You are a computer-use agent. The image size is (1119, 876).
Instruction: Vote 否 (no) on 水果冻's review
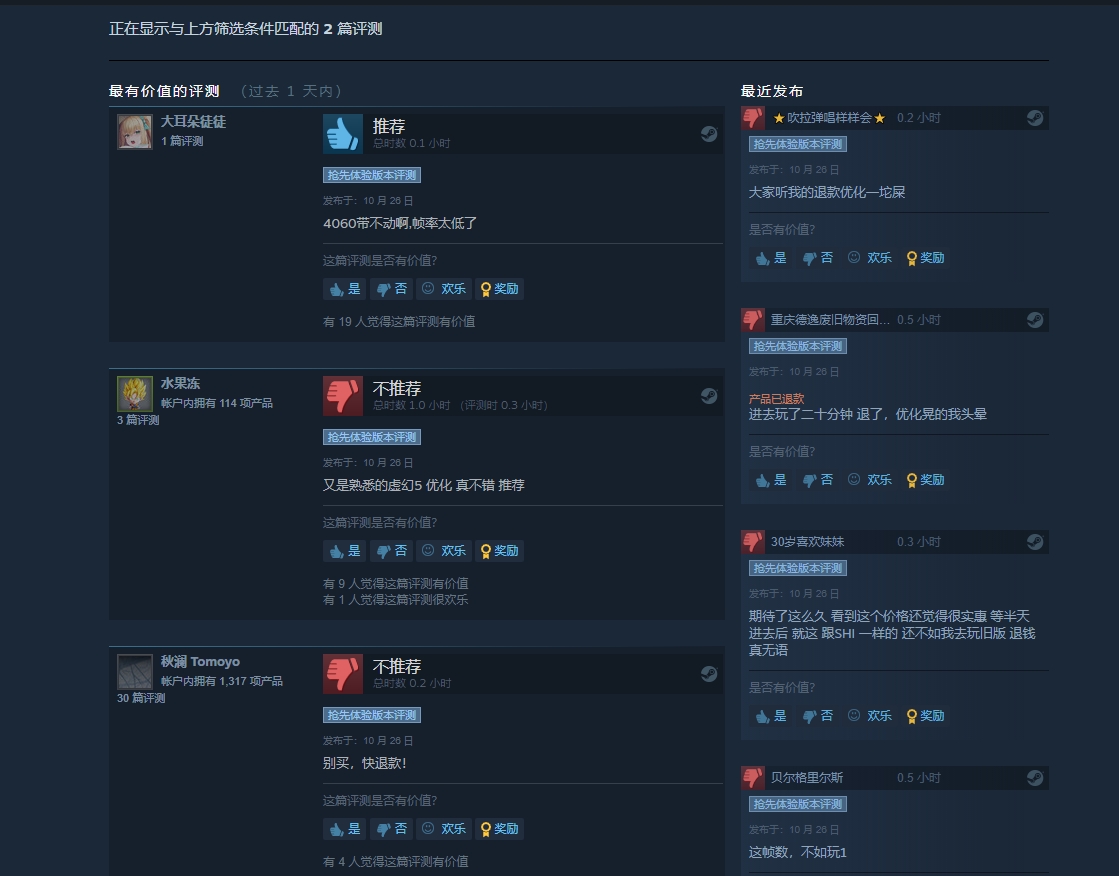pyautogui.click(x=392, y=550)
